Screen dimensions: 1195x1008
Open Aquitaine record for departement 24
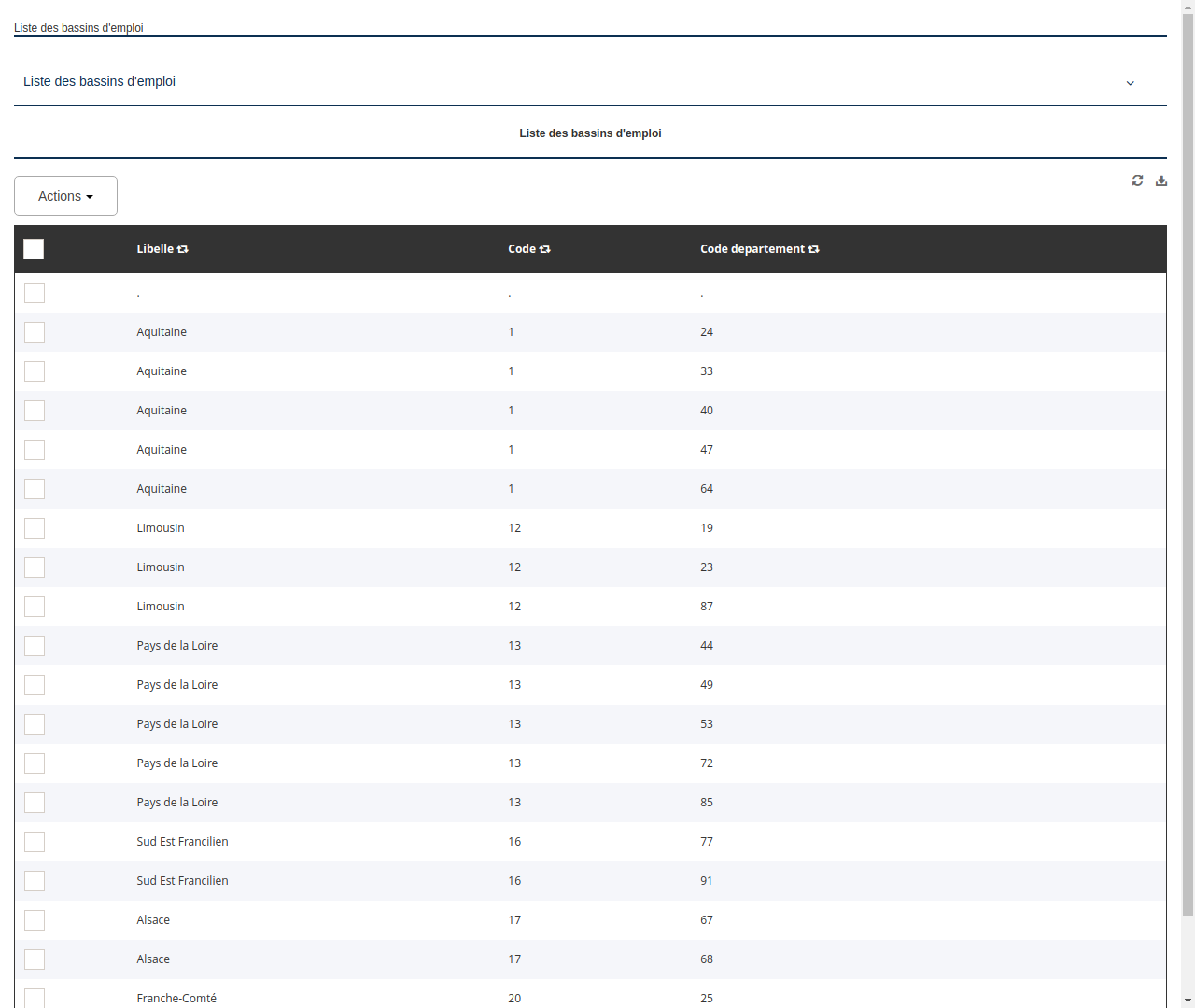162,332
